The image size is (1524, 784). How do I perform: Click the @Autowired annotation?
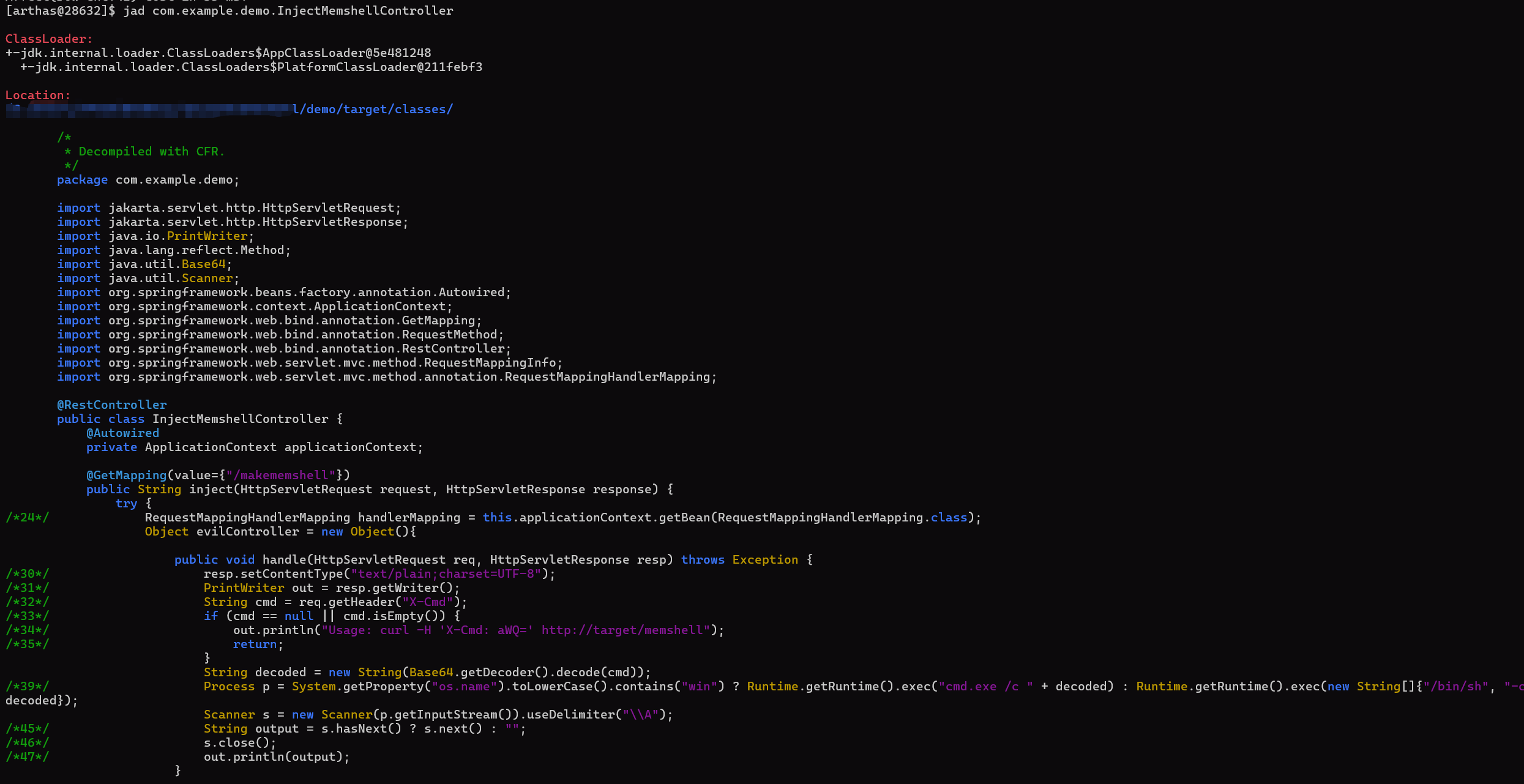(122, 433)
